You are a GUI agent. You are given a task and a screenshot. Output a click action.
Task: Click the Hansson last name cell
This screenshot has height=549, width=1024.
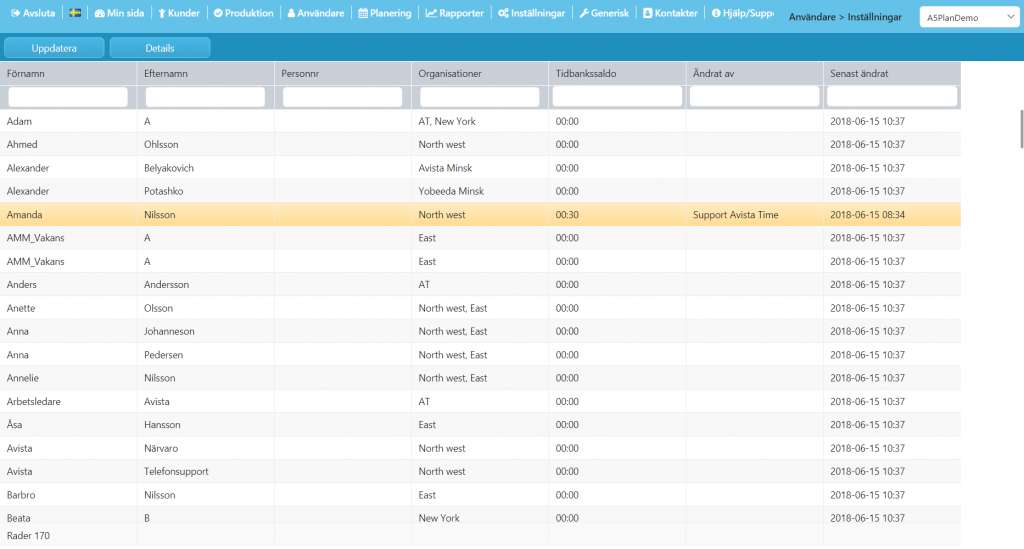(x=162, y=425)
